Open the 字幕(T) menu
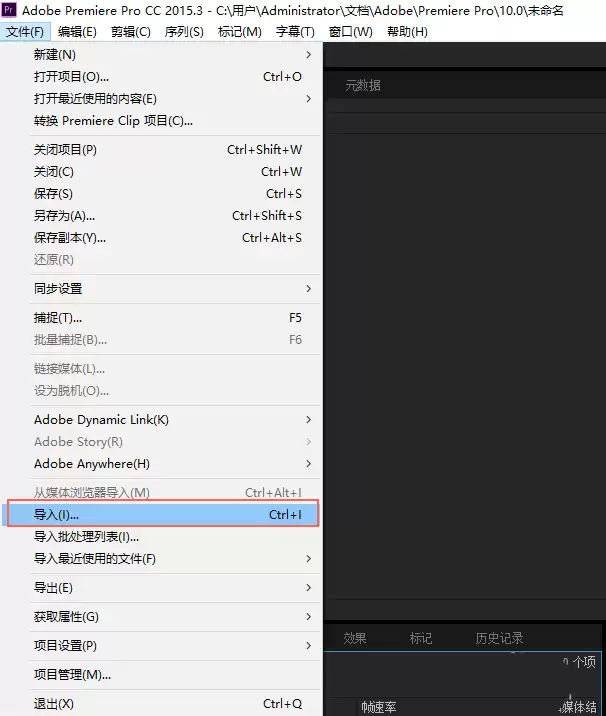Viewport: 606px width, 716px height. (295, 32)
